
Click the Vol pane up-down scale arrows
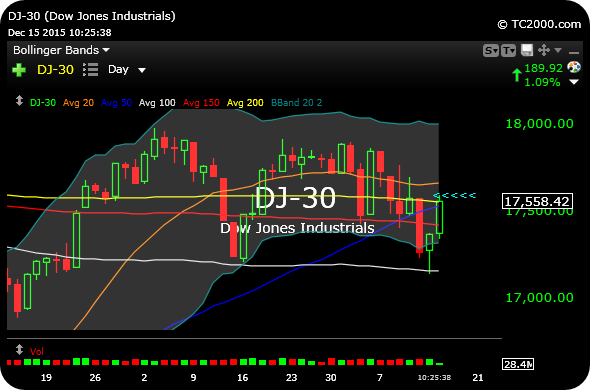[x=19, y=350]
